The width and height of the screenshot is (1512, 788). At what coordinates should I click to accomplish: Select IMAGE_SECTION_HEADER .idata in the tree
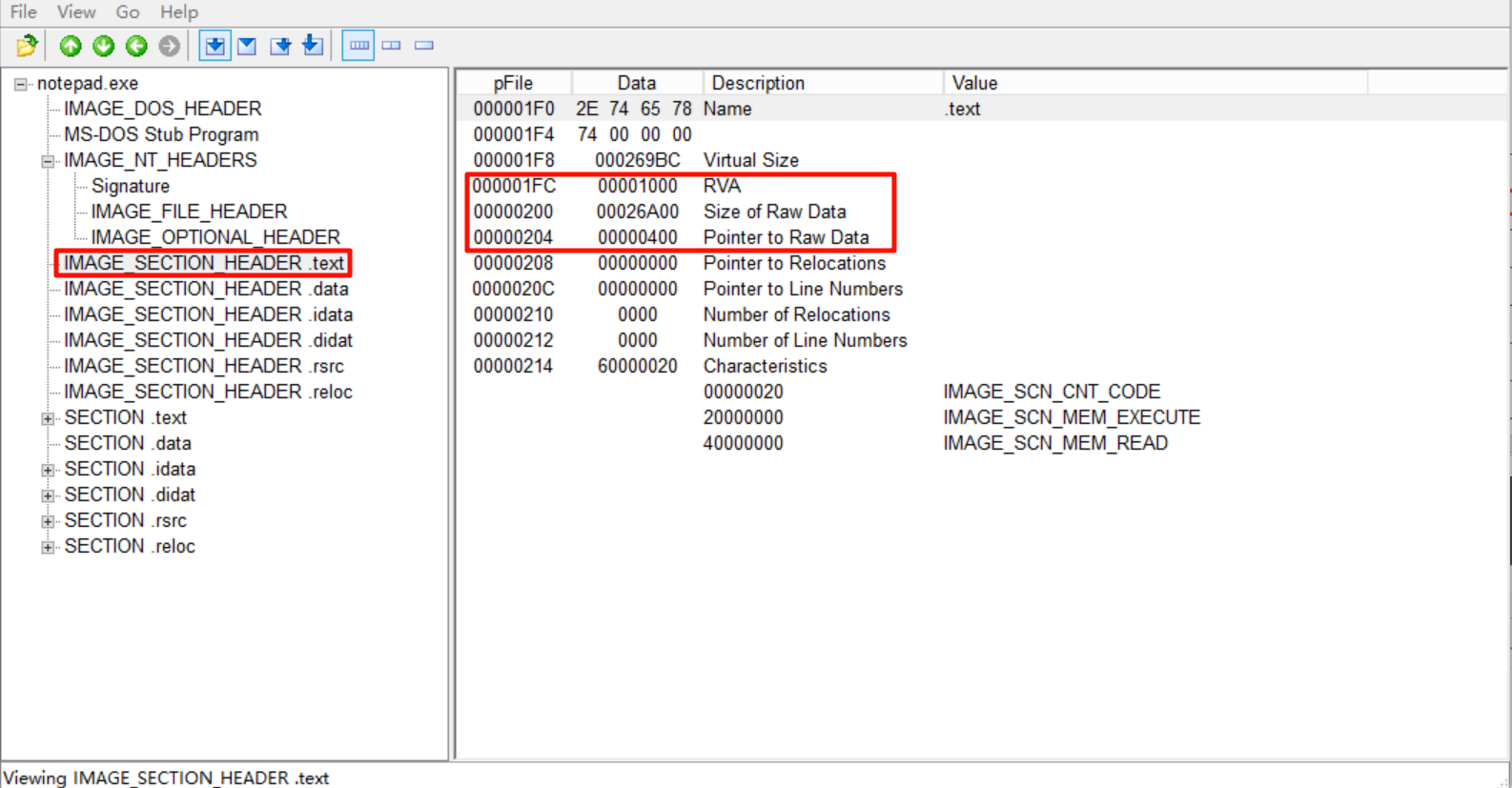coord(208,314)
